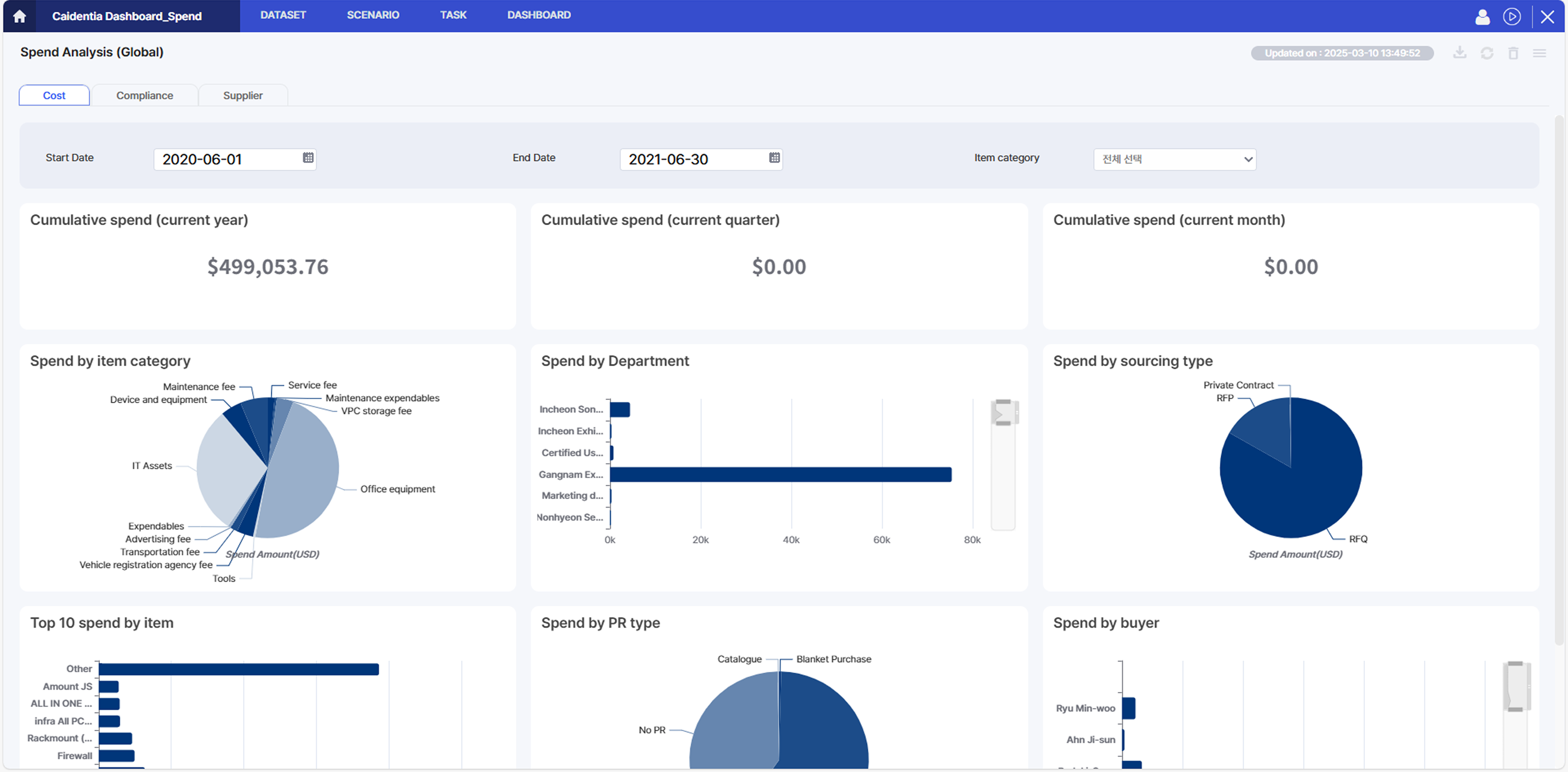Refresh the dashboard with the reload icon
The image size is (1568, 772).
click(x=1486, y=53)
